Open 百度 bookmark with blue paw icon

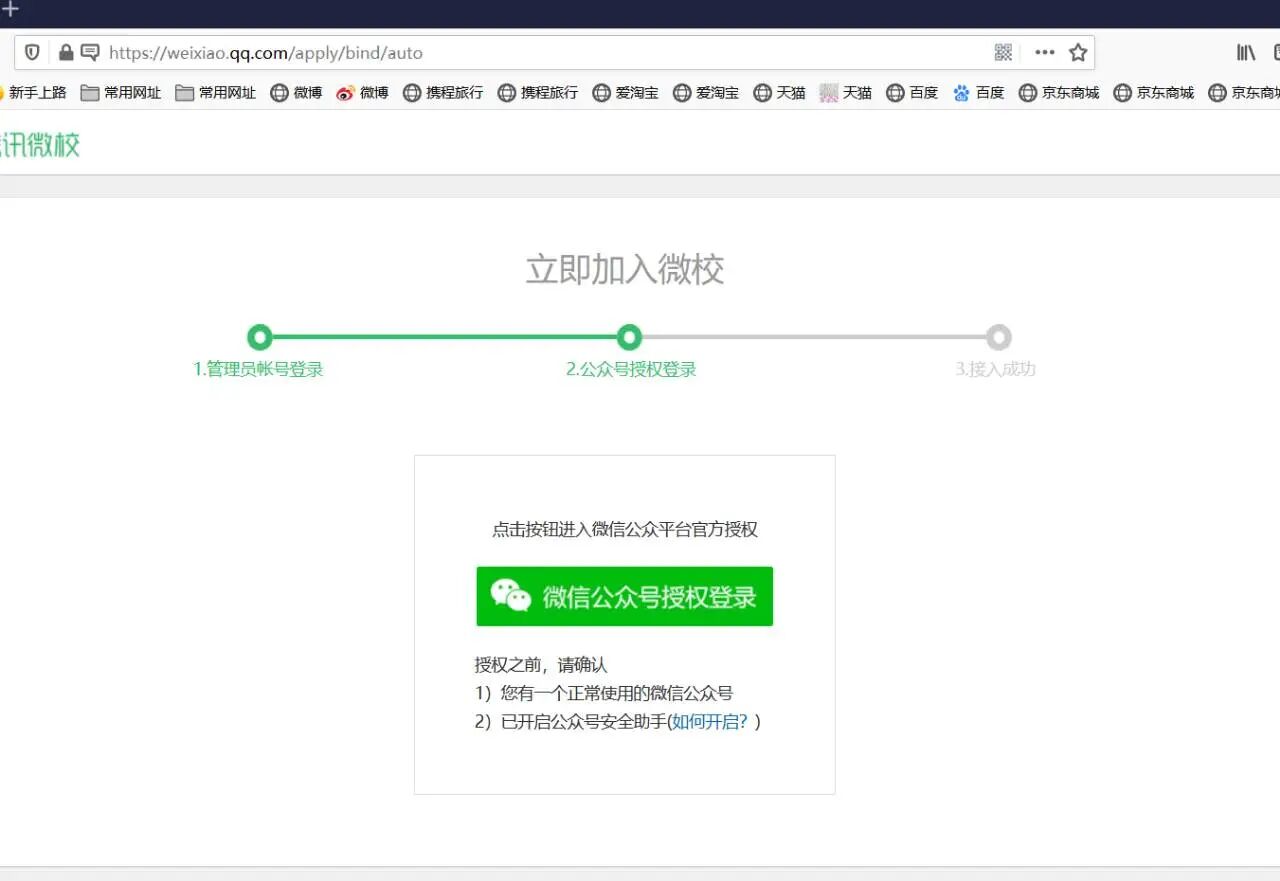point(978,92)
